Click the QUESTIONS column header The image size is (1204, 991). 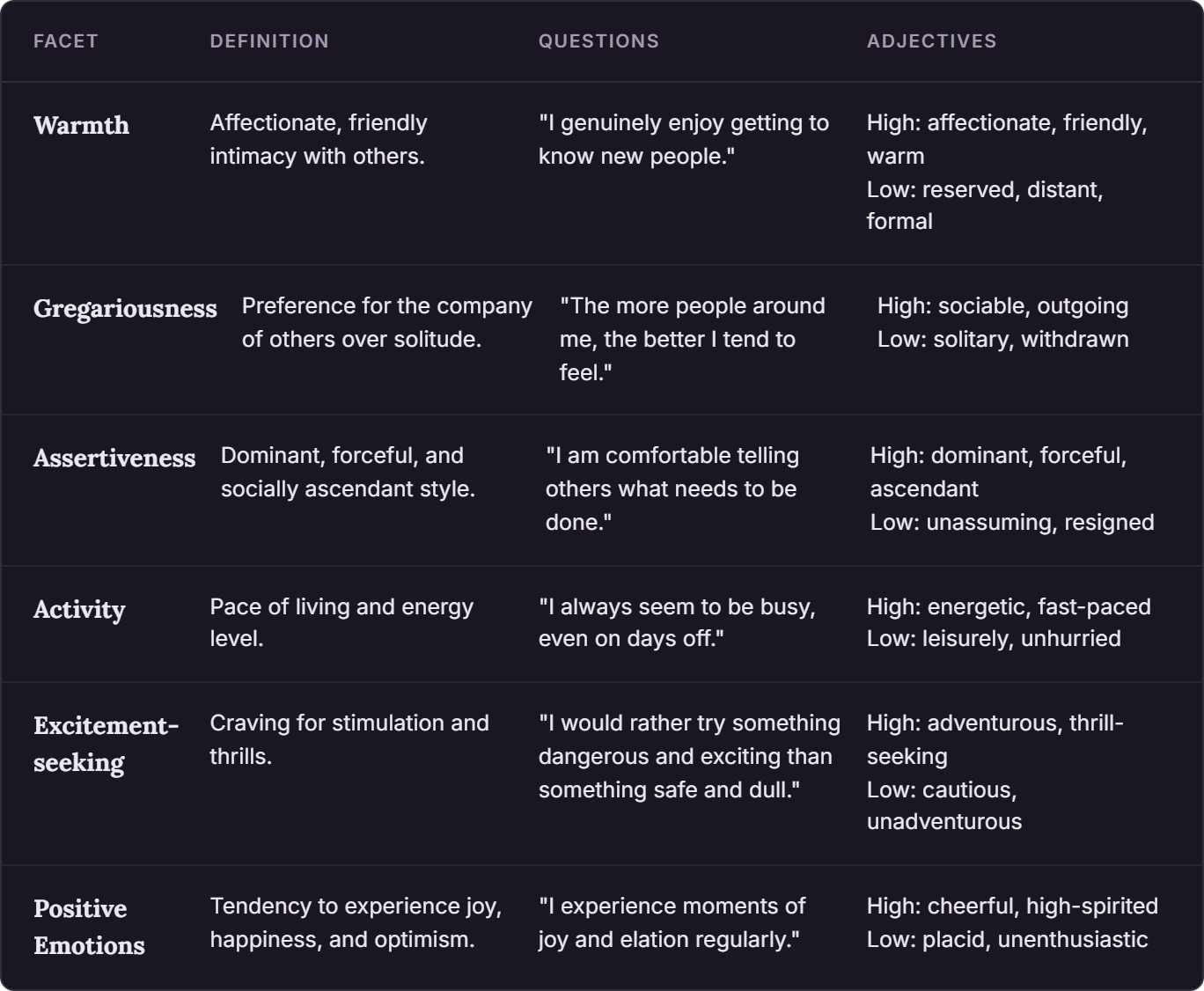(x=598, y=41)
